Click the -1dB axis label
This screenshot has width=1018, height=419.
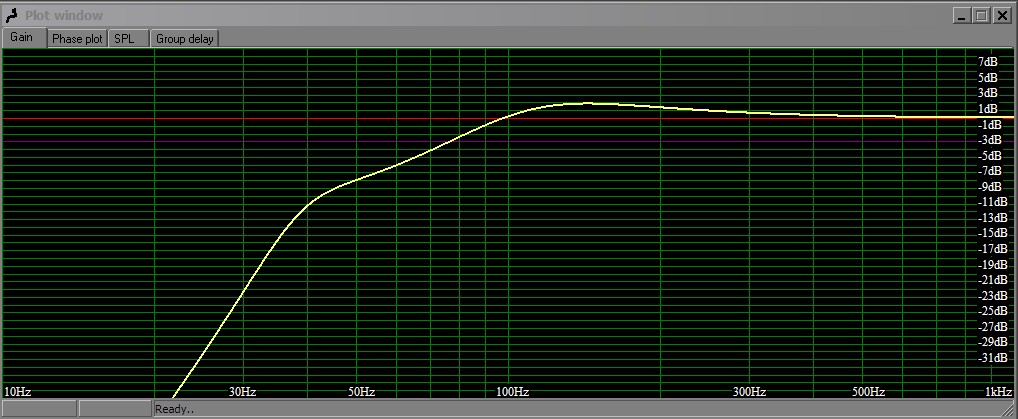click(989, 124)
